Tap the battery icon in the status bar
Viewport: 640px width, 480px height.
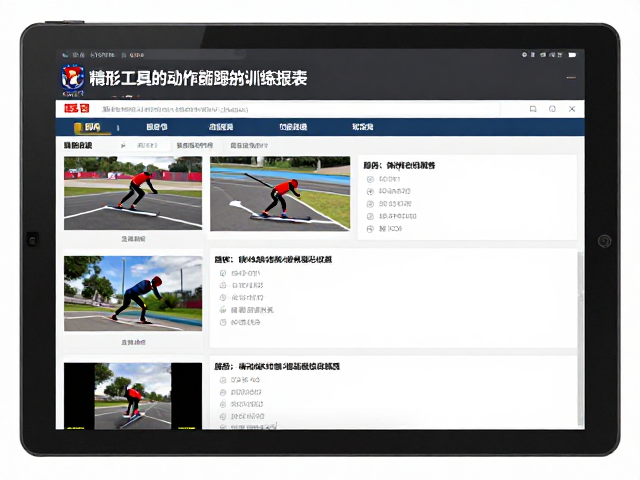coord(572,55)
